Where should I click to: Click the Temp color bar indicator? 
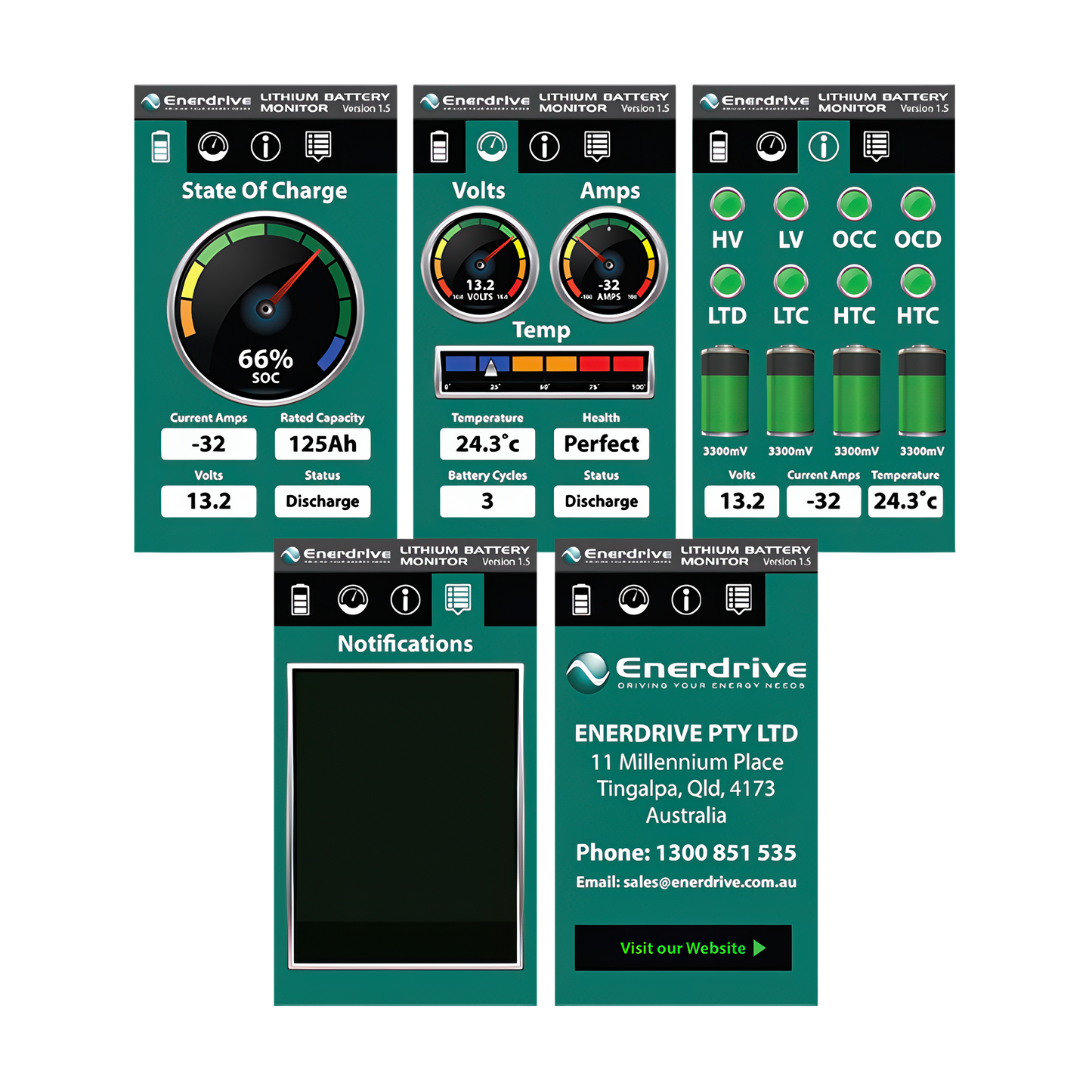pyautogui.click(x=544, y=372)
